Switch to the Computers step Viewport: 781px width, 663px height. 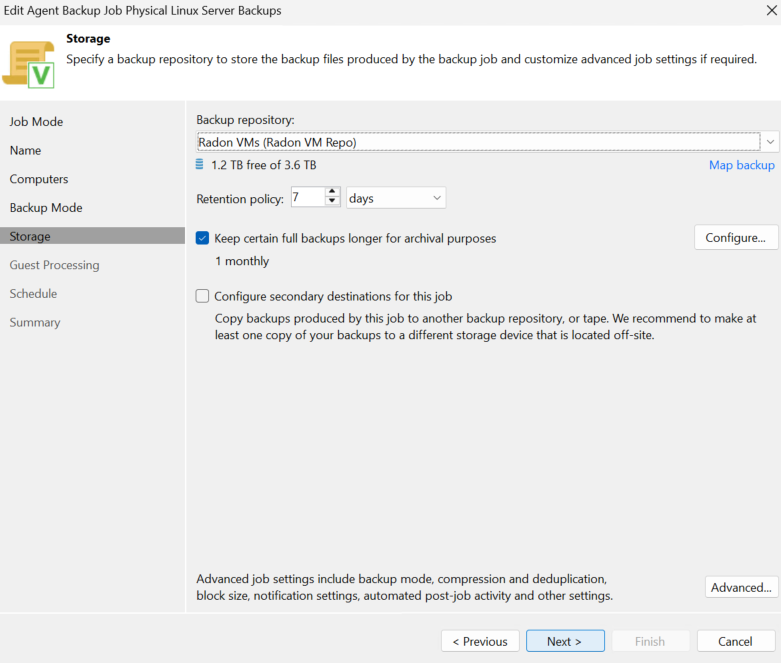click(39, 179)
